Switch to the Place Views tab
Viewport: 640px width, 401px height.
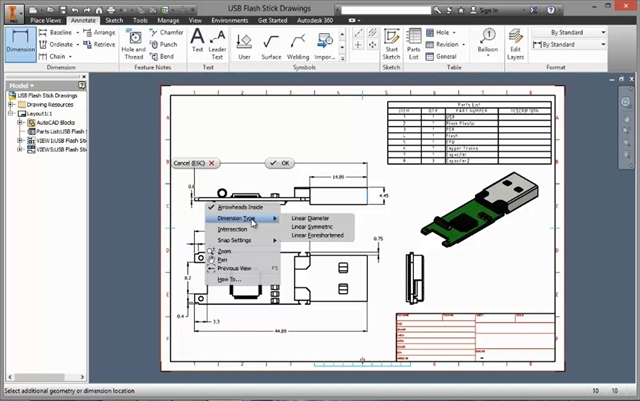[45, 20]
